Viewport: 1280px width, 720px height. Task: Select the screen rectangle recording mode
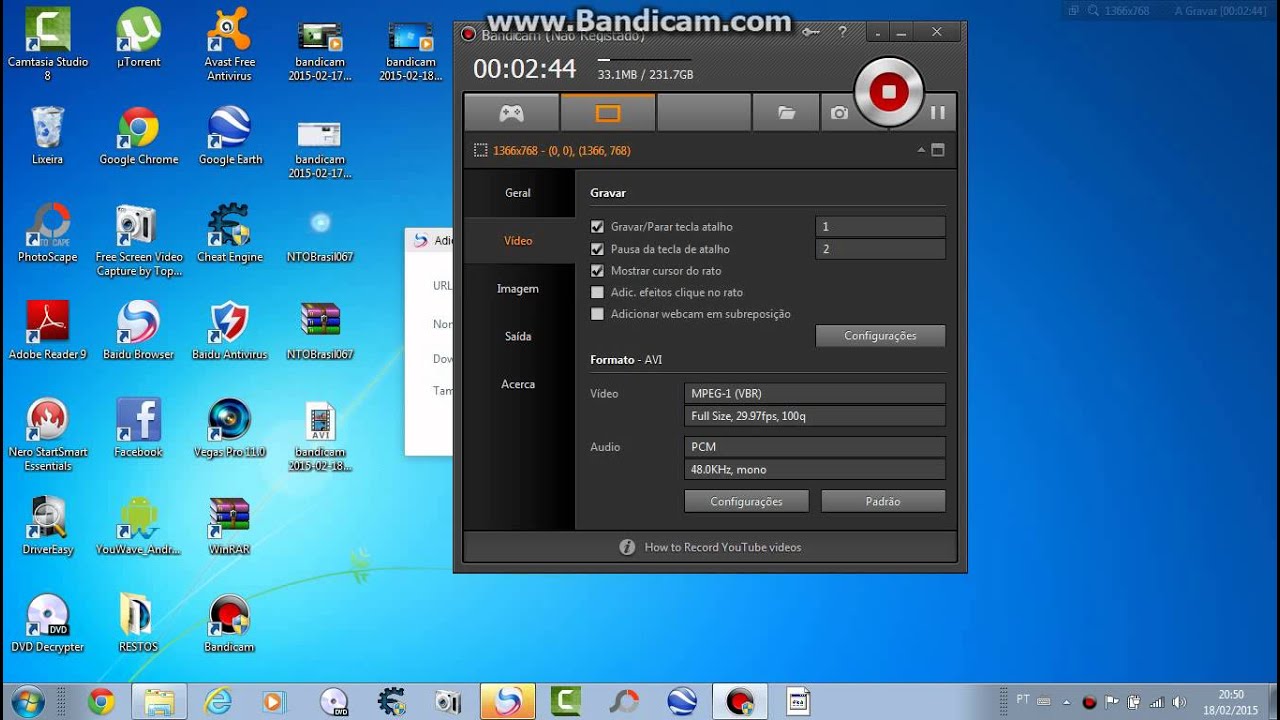pos(607,113)
